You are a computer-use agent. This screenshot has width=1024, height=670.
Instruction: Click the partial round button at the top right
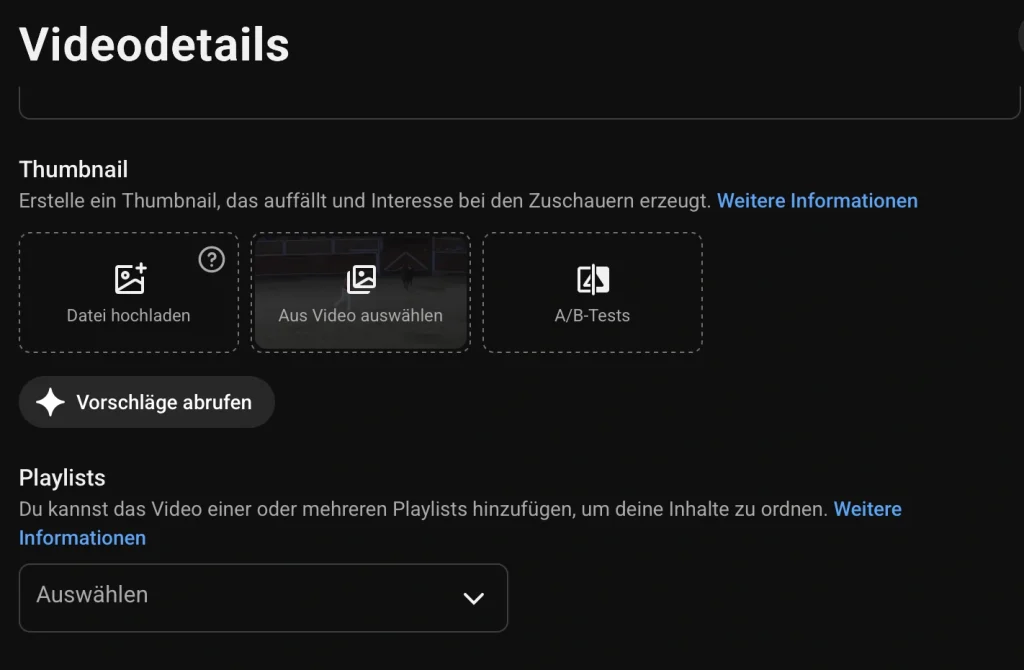tap(1021, 38)
